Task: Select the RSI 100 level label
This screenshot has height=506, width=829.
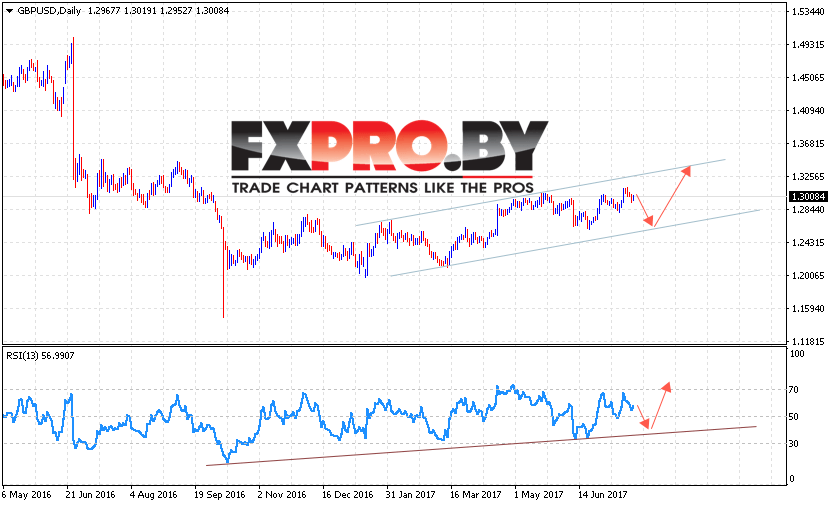Action: click(797, 354)
